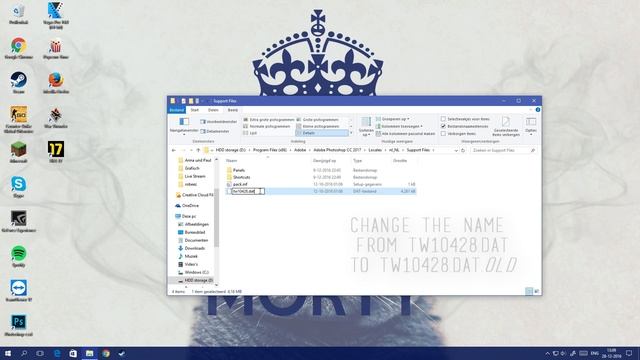
Task: Go to Adobe Photoshop CC 2017 breadcrumb
Action: [337, 150]
